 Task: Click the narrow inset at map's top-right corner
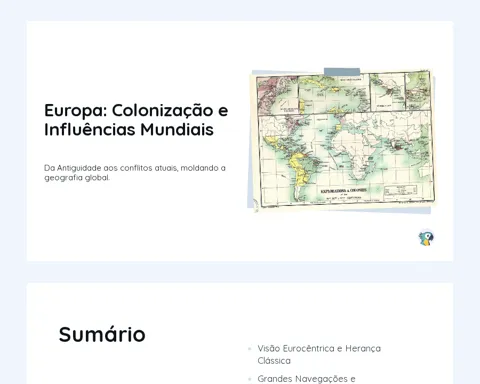pos(418,90)
